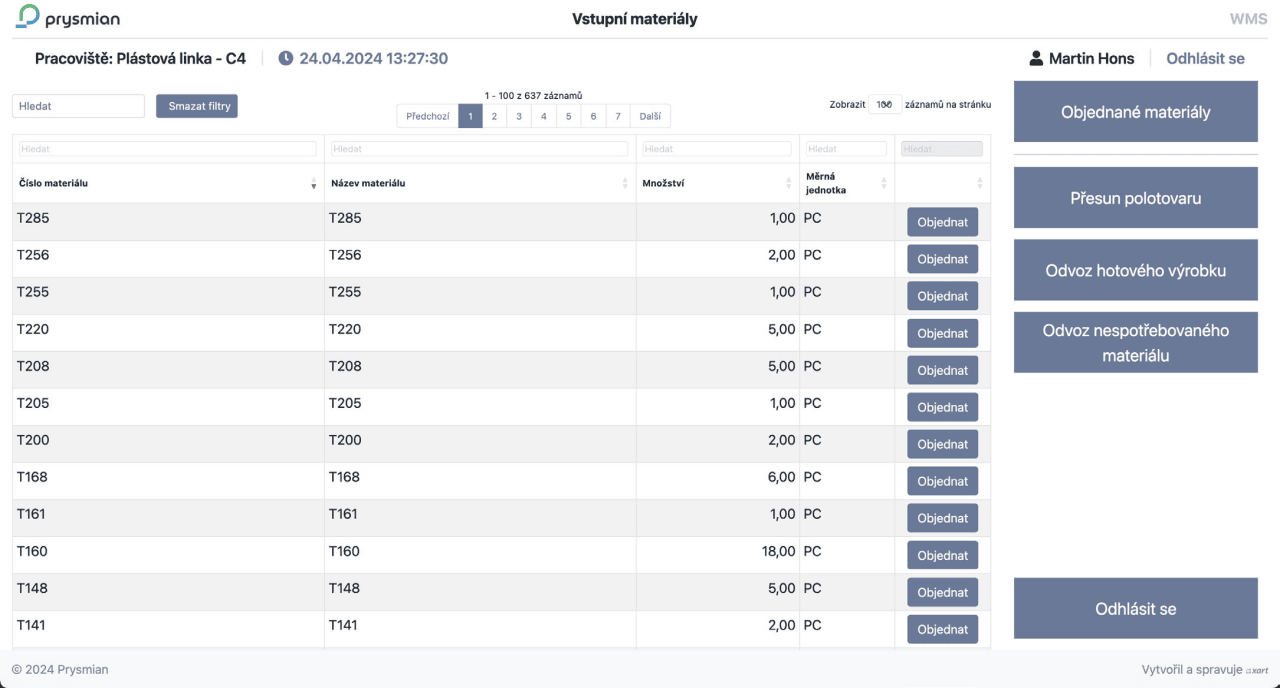Viewport: 1280px width, 688px height.
Task: Click the Další next-page button
Action: [650, 116]
